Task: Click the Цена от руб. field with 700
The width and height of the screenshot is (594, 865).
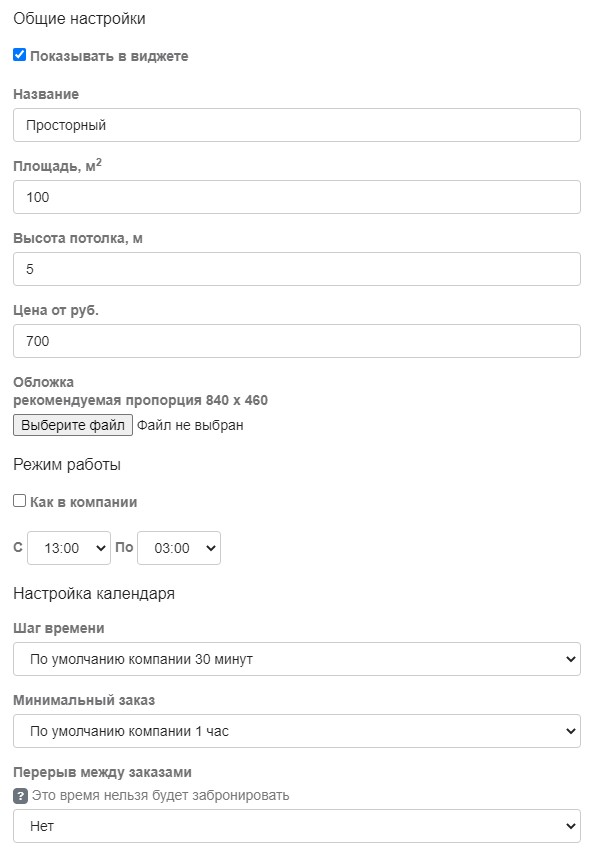Action: point(297,341)
